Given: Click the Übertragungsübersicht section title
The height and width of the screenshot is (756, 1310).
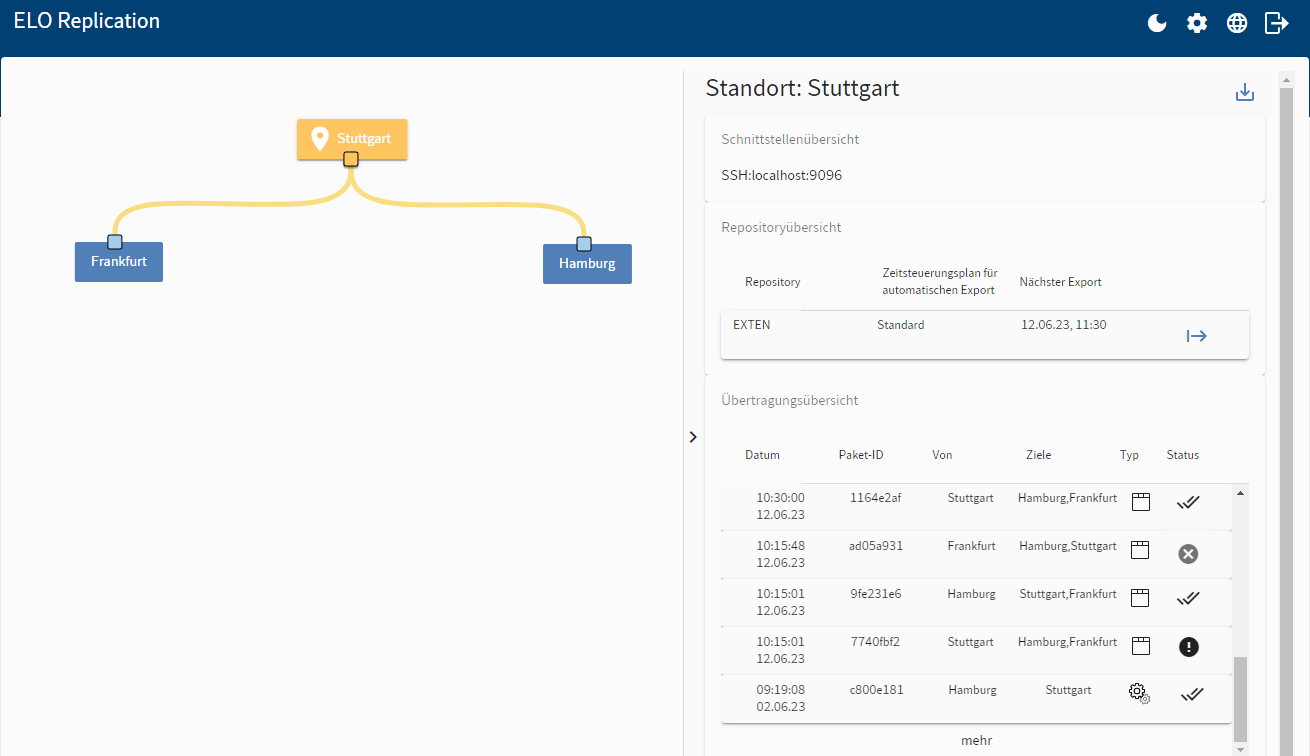Looking at the screenshot, I should pos(790,400).
